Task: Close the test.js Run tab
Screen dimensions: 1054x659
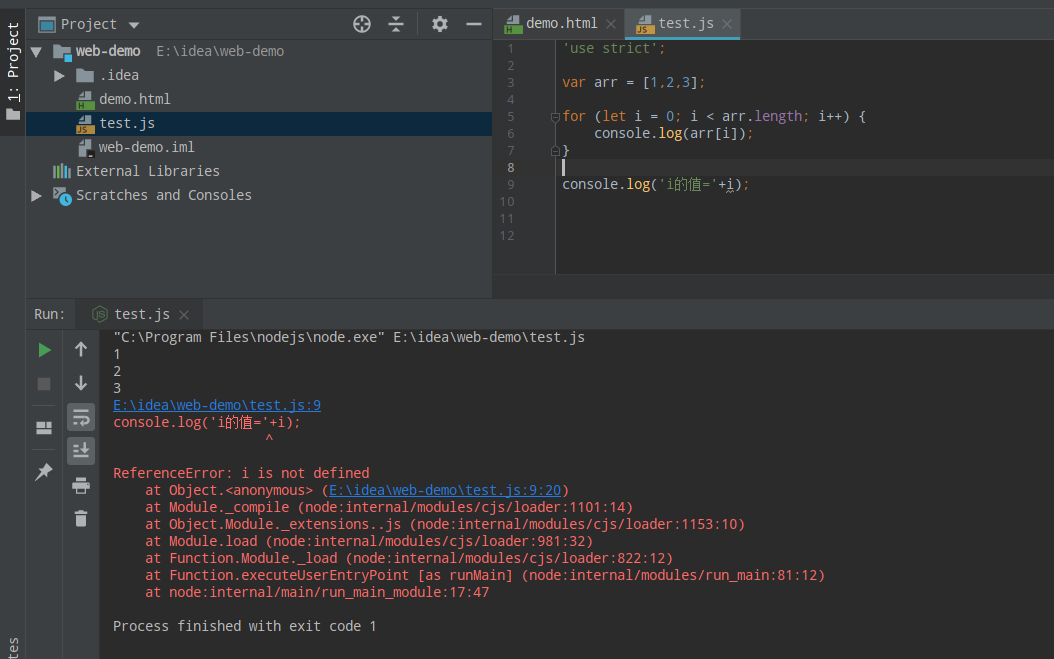Action: pos(184,315)
